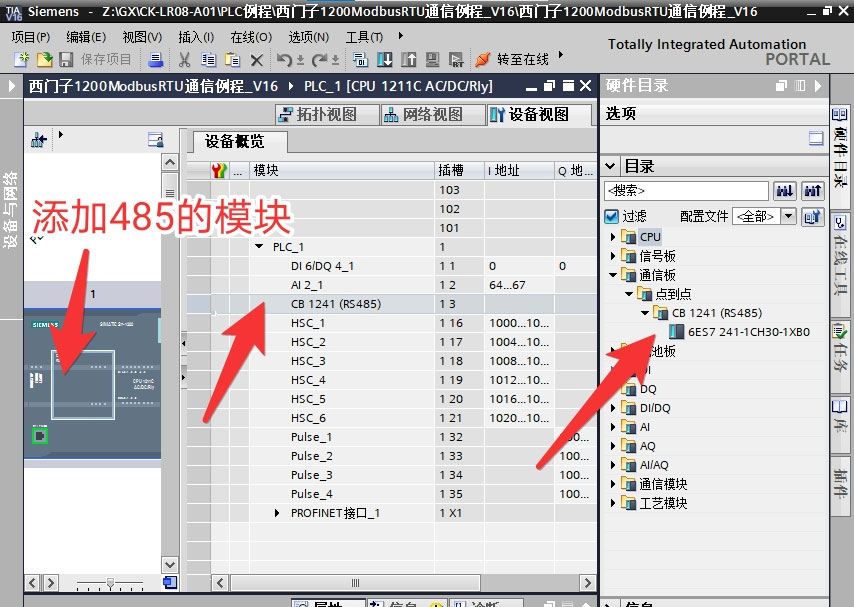Click the undo arrow icon

tap(284, 59)
